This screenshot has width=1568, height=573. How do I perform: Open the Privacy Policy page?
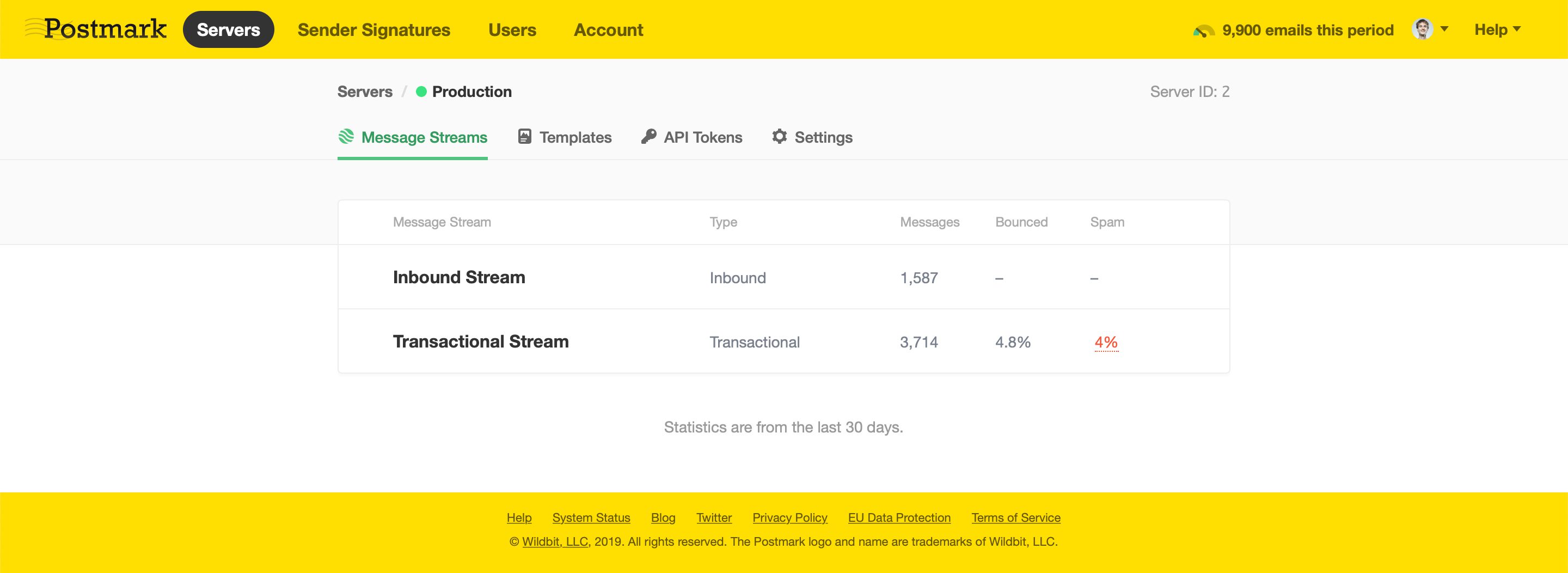coord(789,517)
